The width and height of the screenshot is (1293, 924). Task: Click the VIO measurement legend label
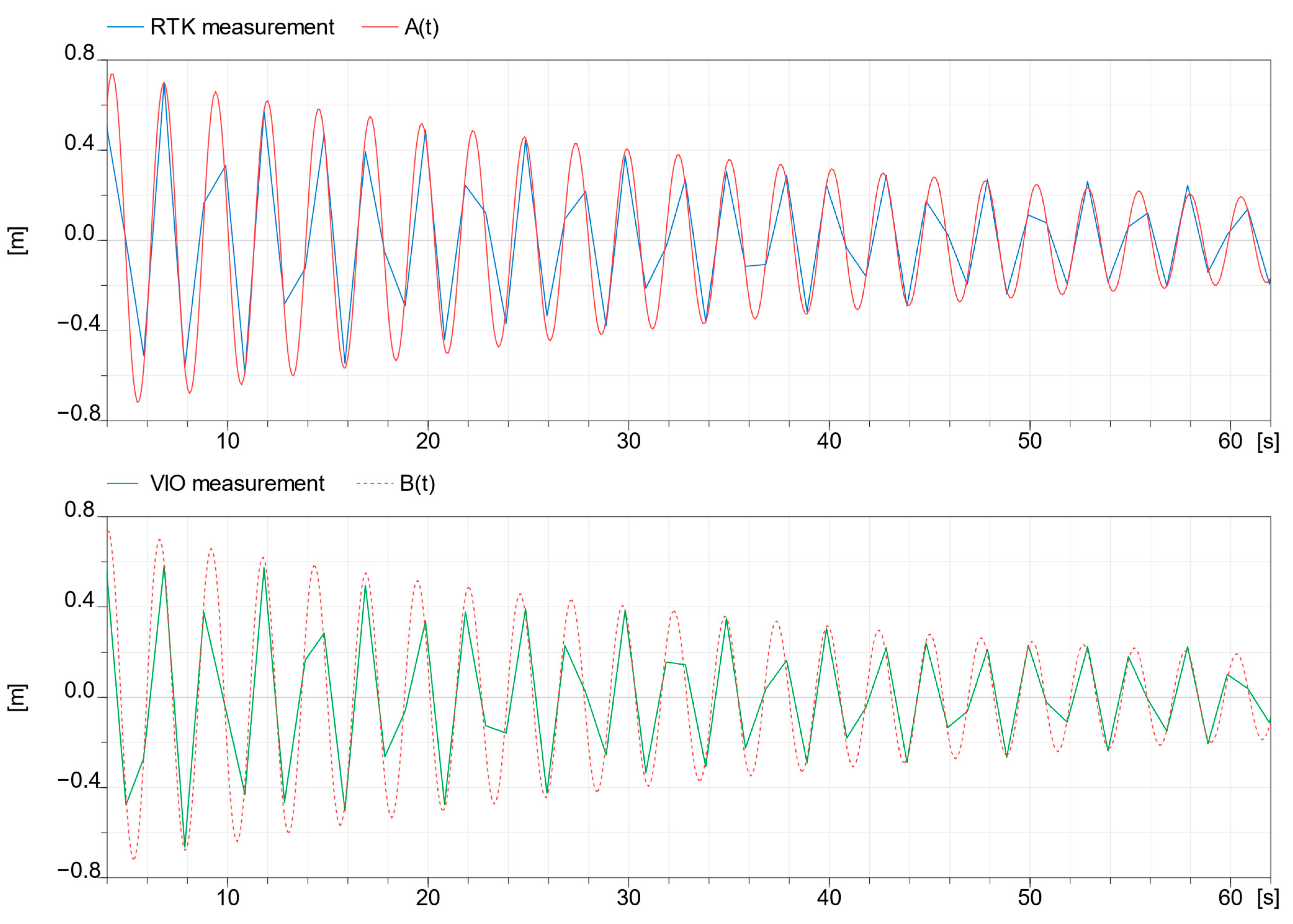tap(237, 484)
